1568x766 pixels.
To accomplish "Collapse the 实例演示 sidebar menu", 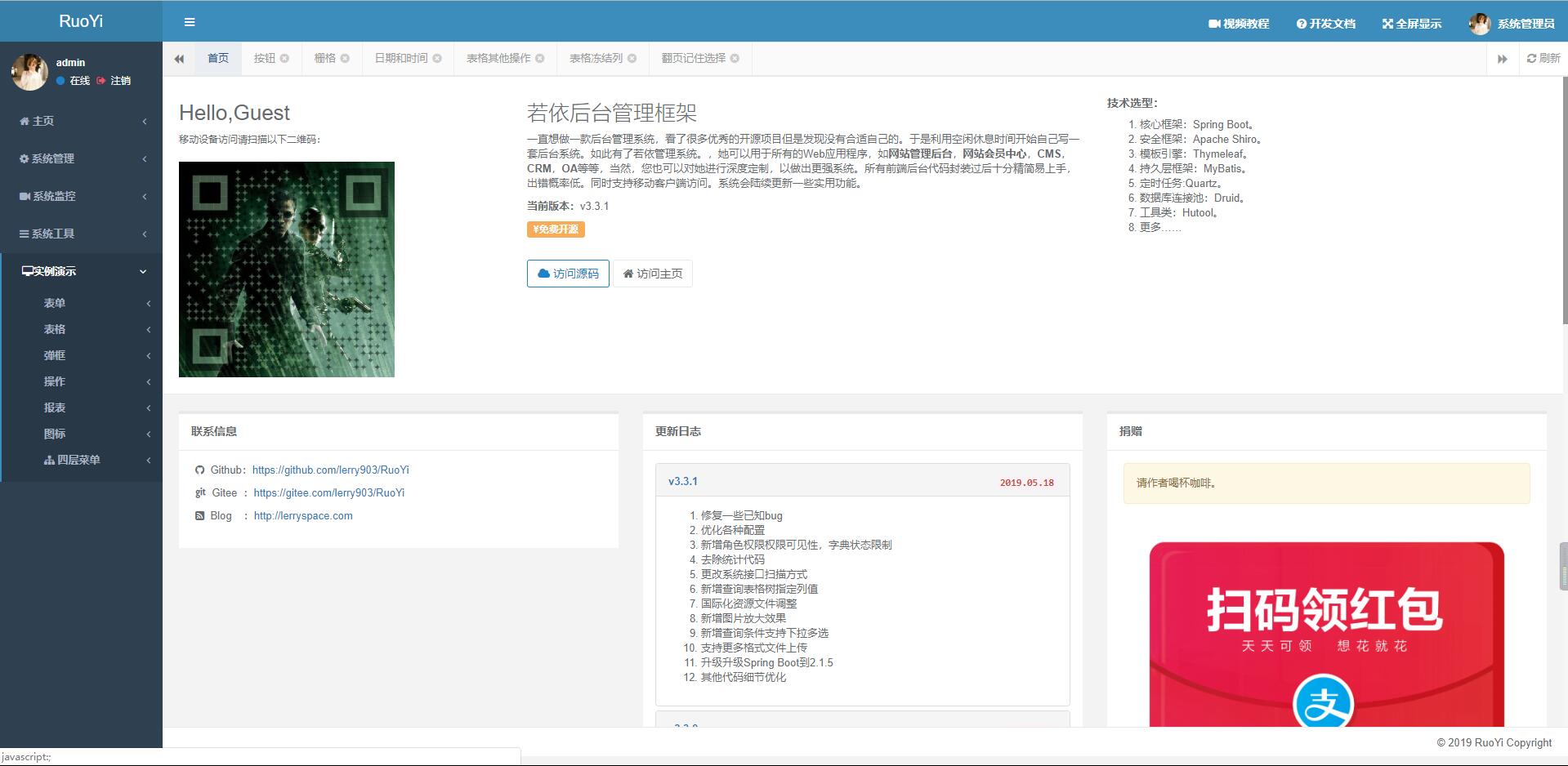I will (x=81, y=271).
